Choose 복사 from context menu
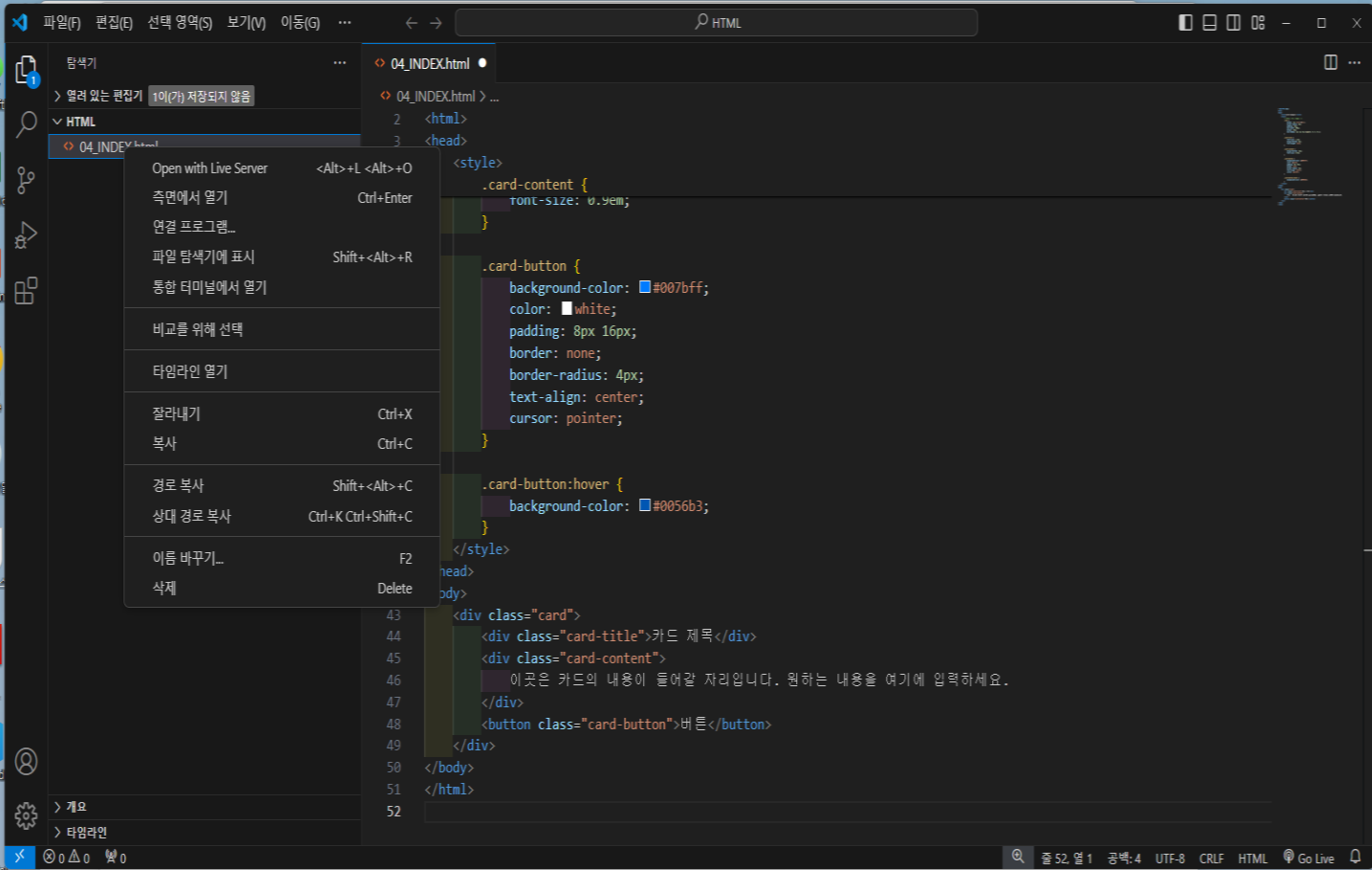The height and width of the screenshot is (870, 1372). point(282,443)
